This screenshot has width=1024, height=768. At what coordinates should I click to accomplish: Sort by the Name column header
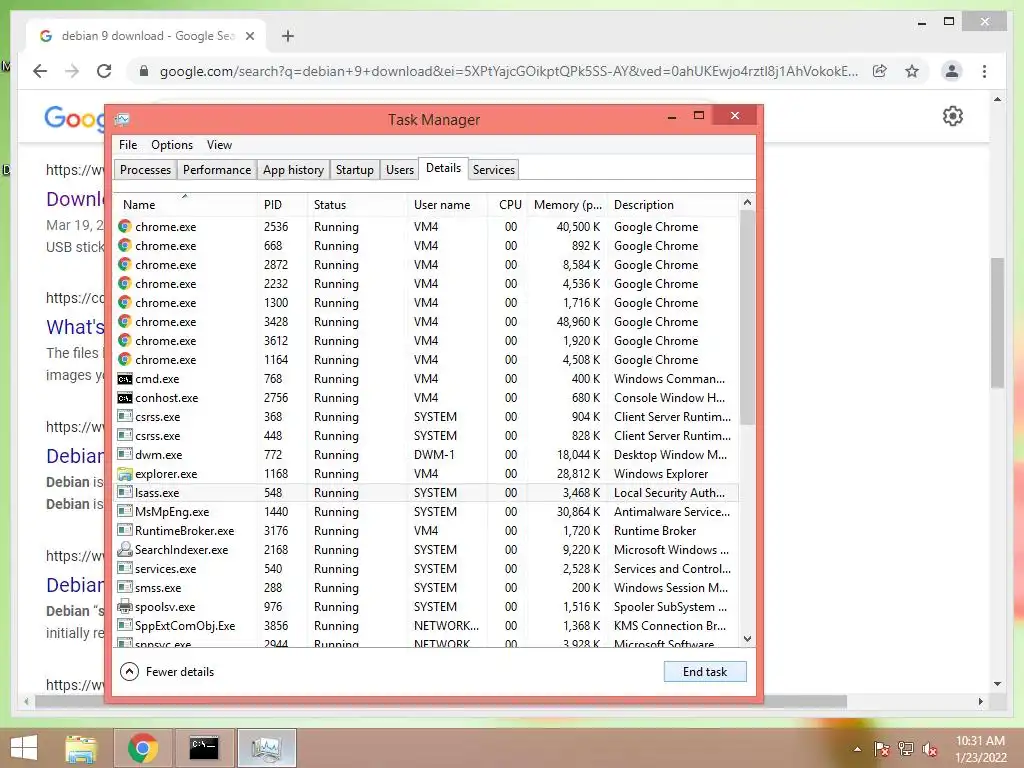pyautogui.click(x=185, y=204)
